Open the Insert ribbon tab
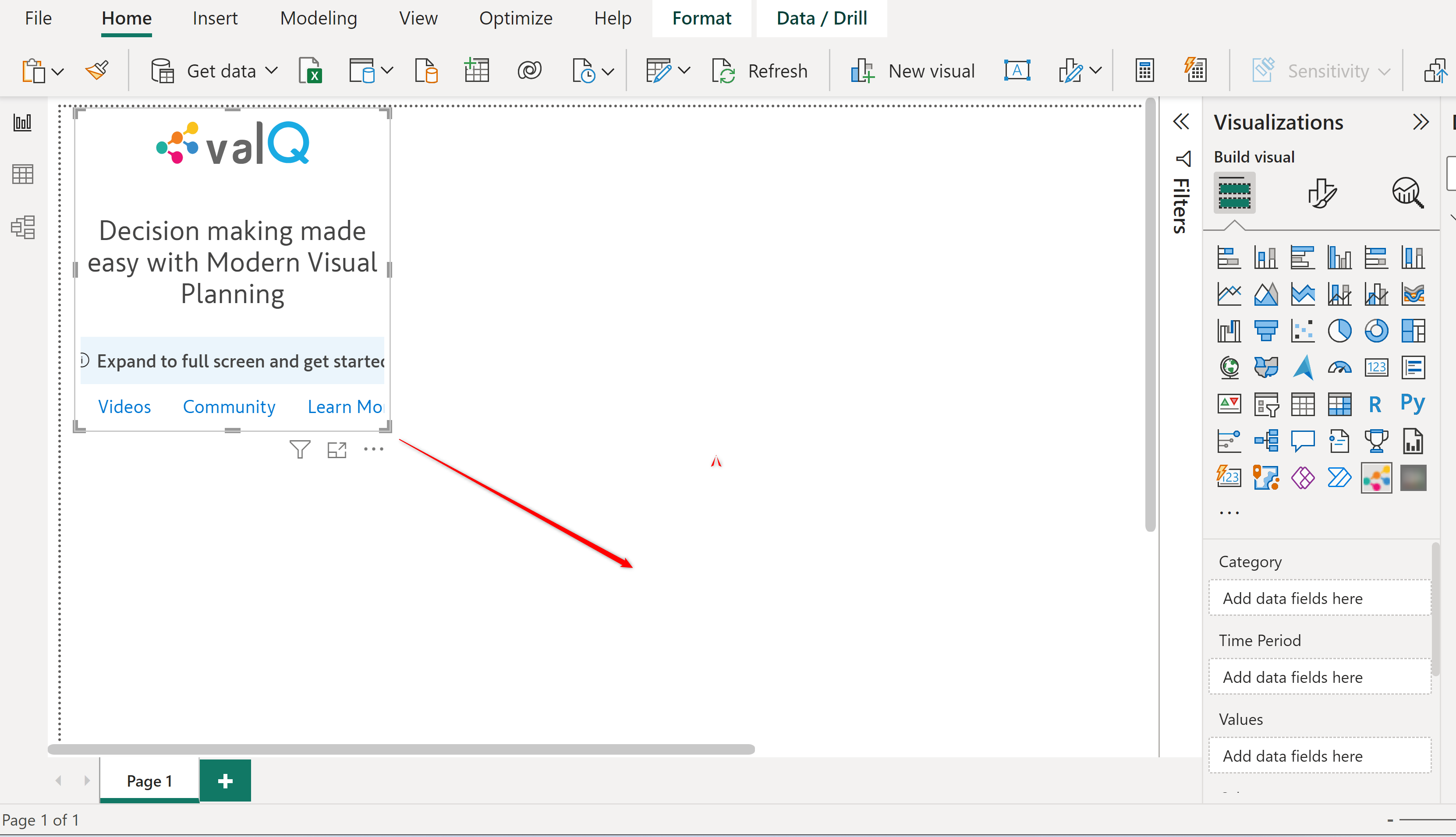 coord(215,18)
